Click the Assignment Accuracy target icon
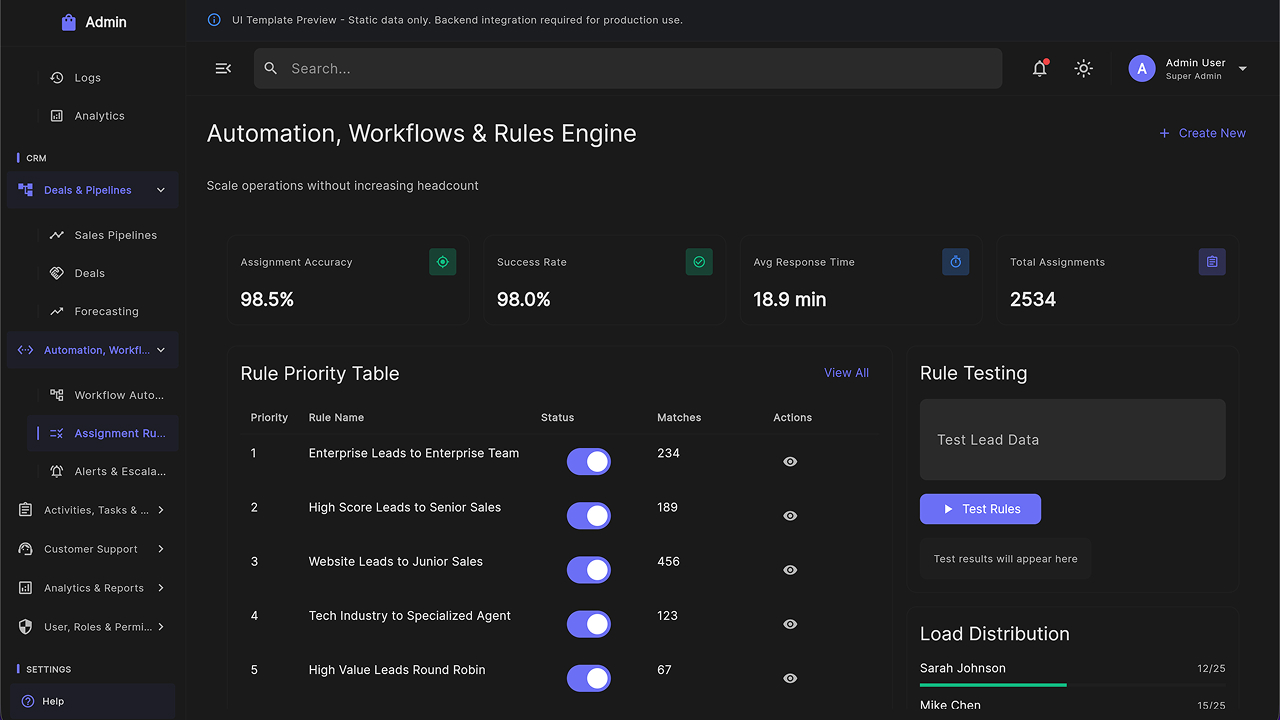Image resolution: width=1280 pixels, height=720 pixels. (442, 262)
